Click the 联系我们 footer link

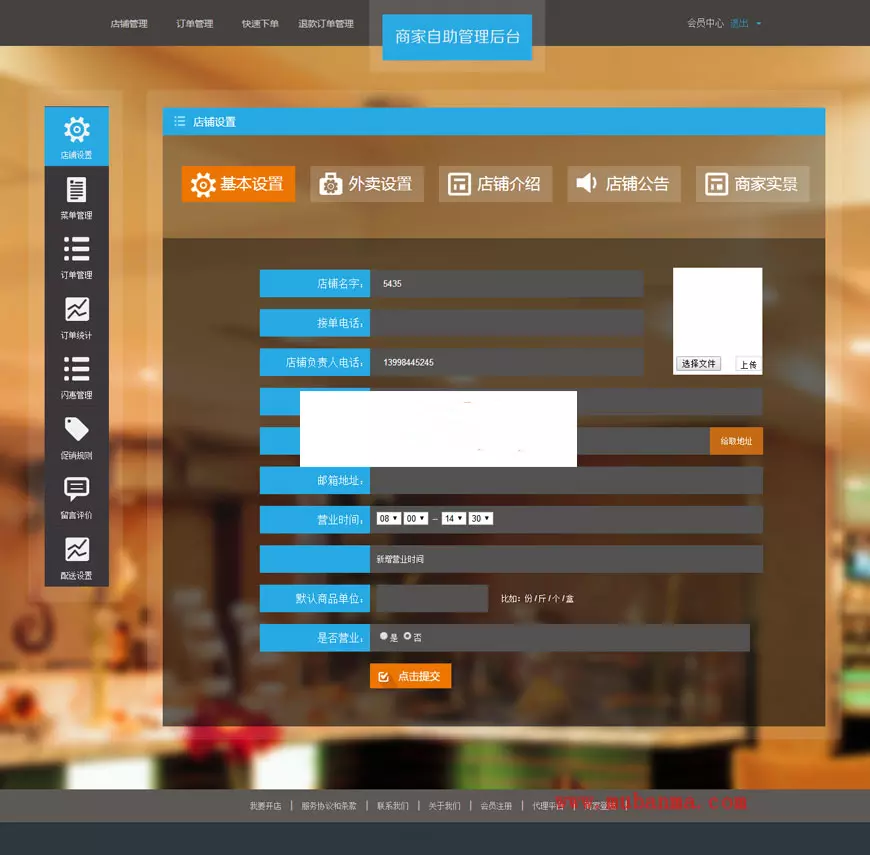point(392,806)
